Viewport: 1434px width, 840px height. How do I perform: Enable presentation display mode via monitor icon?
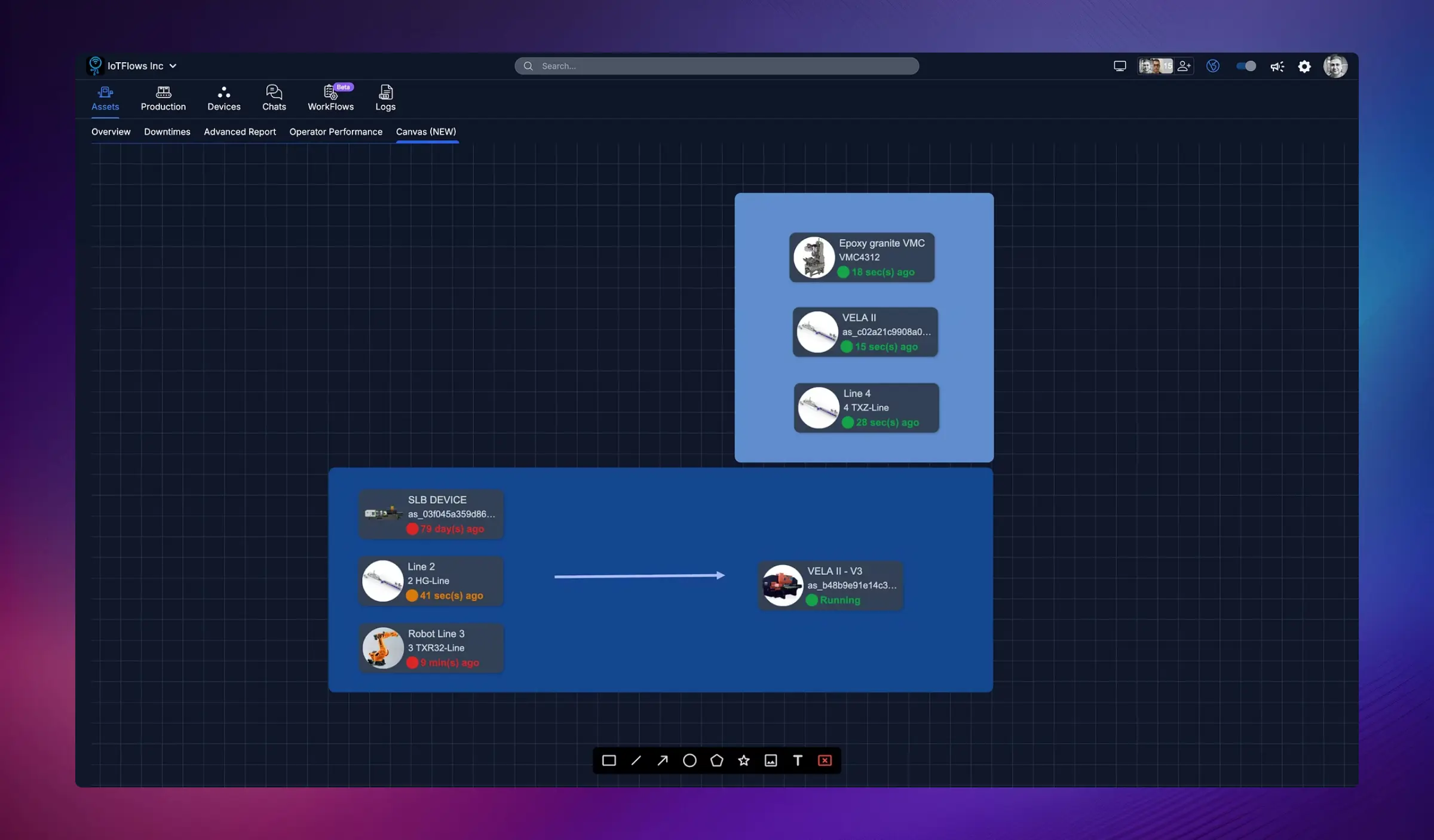pyautogui.click(x=1119, y=66)
